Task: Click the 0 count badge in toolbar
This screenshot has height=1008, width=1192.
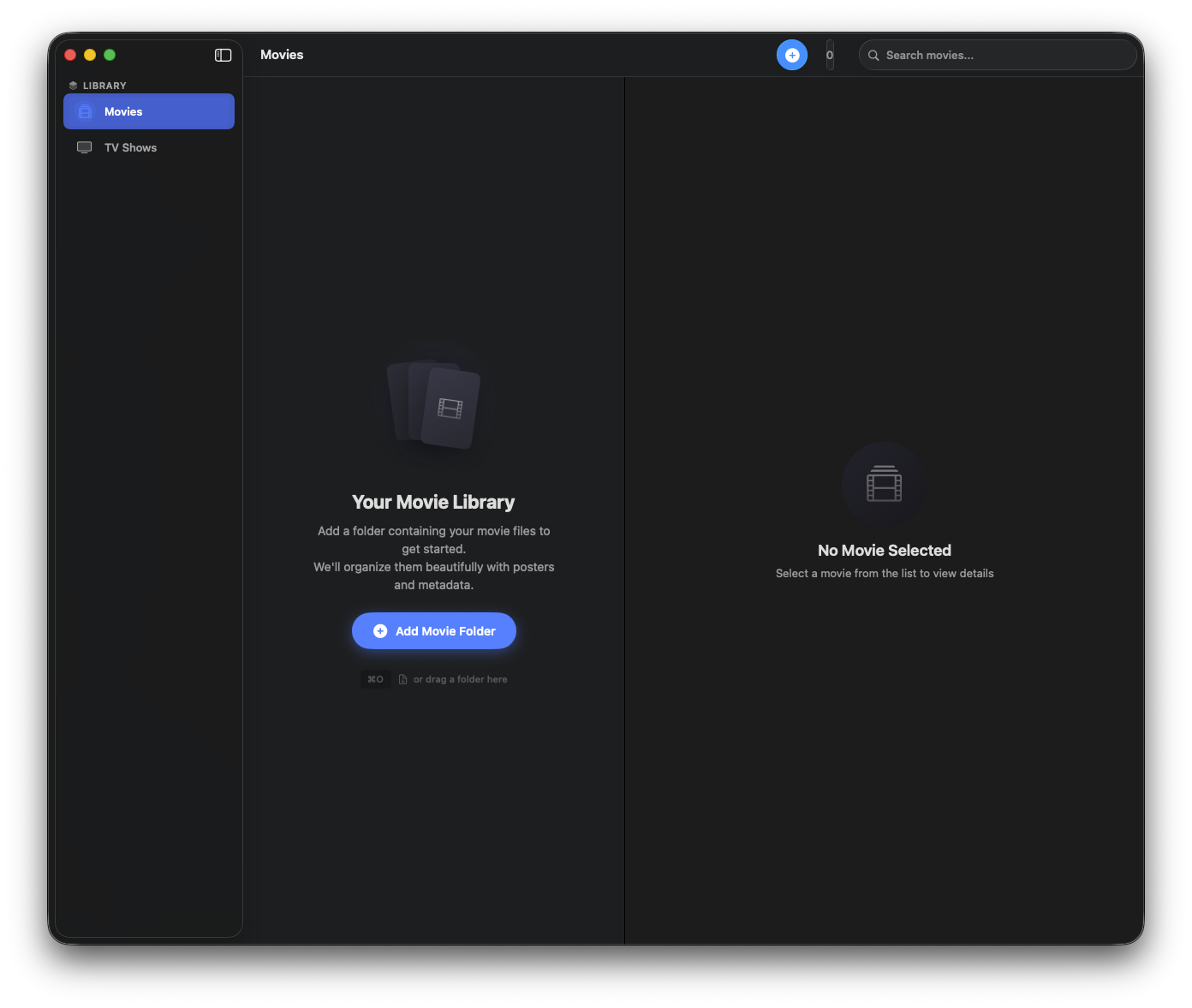Action: pos(829,55)
